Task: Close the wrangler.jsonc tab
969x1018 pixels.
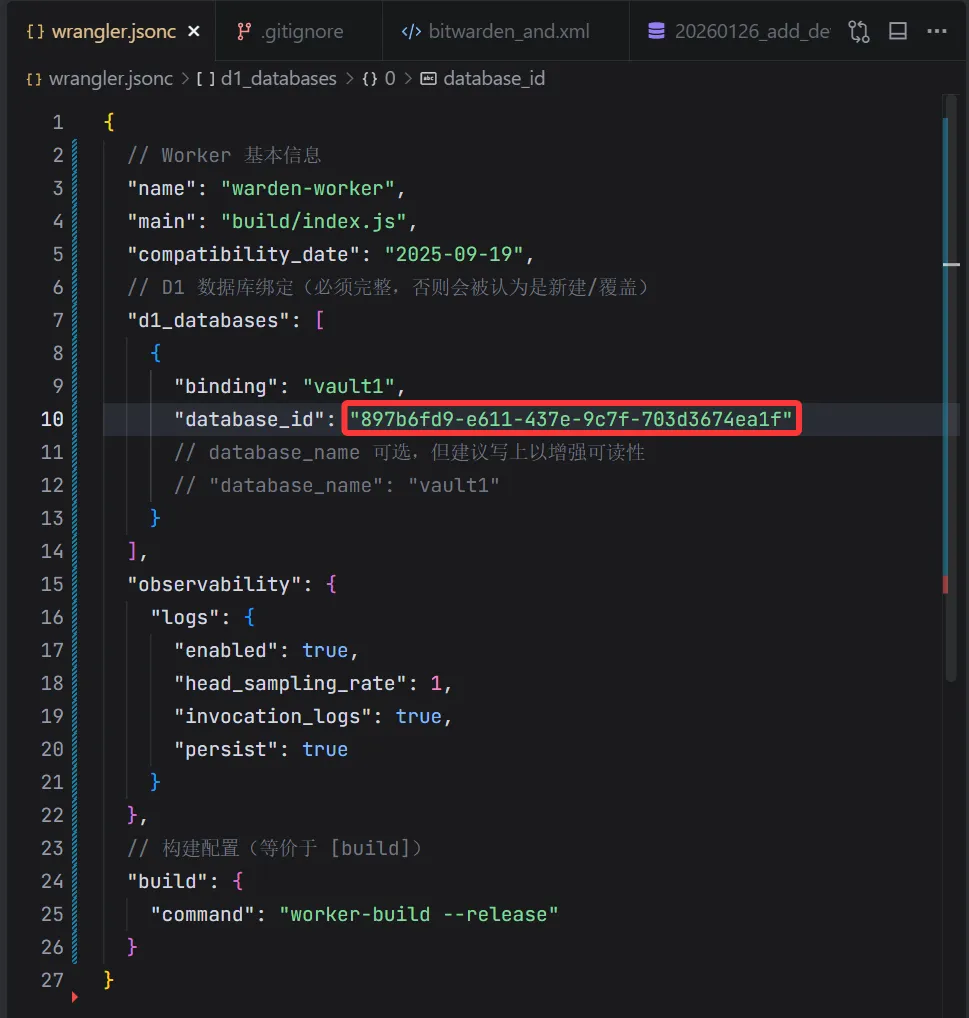Action: [x=194, y=31]
